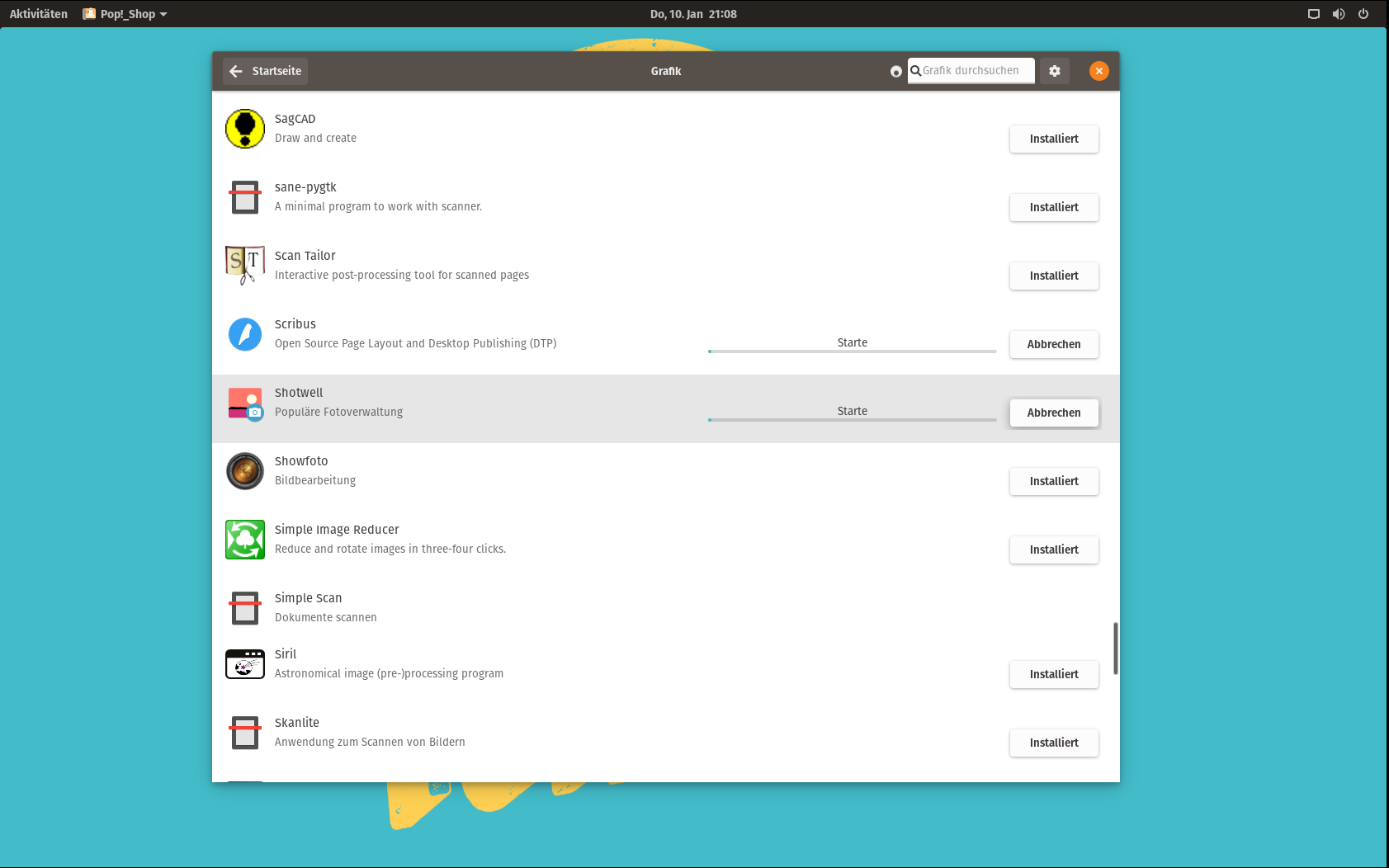This screenshot has width=1389, height=868.
Task: Click the Shotwell installation progress bar
Action: [x=852, y=420]
